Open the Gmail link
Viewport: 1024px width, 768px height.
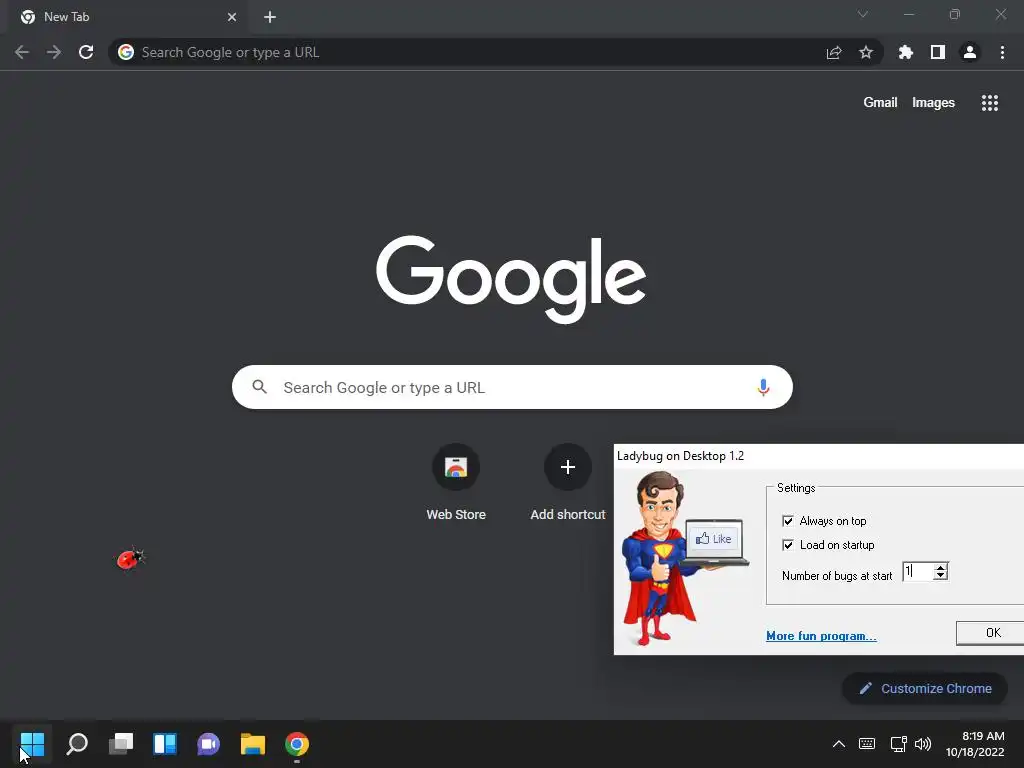880,103
